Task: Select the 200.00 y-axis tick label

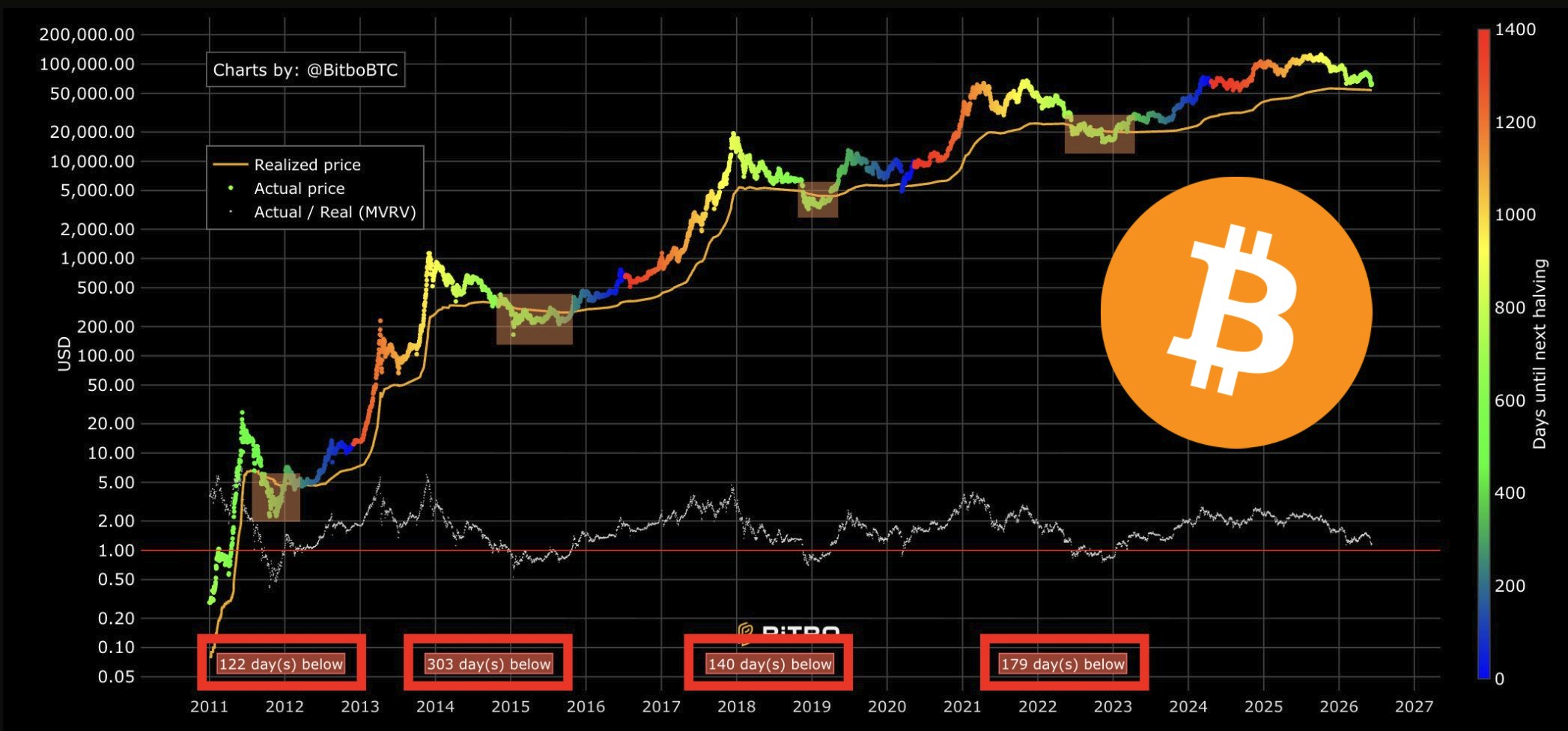Action: 106,327
